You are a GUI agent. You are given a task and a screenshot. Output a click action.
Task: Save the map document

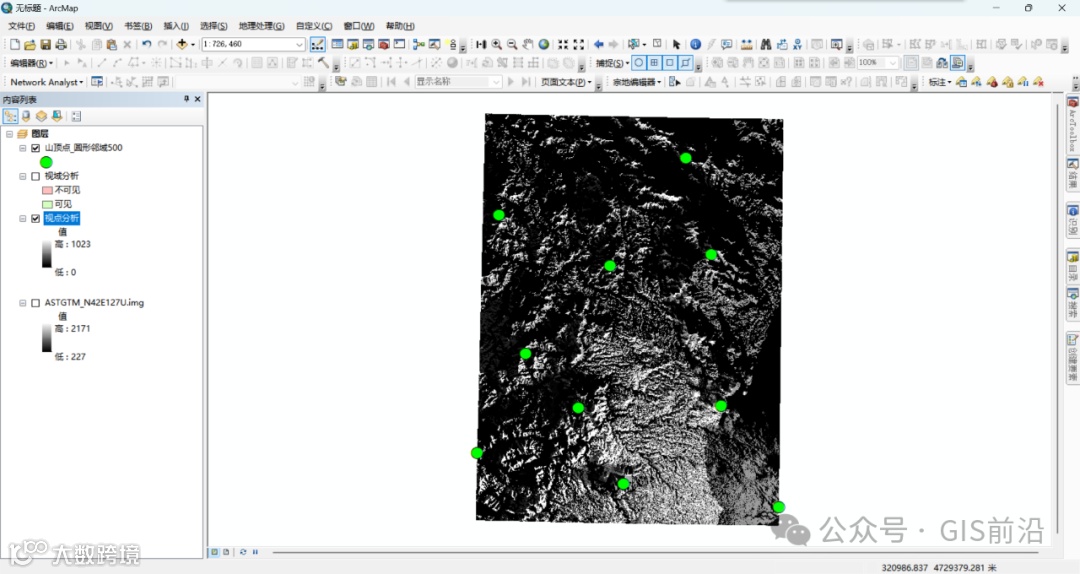click(45, 44)
